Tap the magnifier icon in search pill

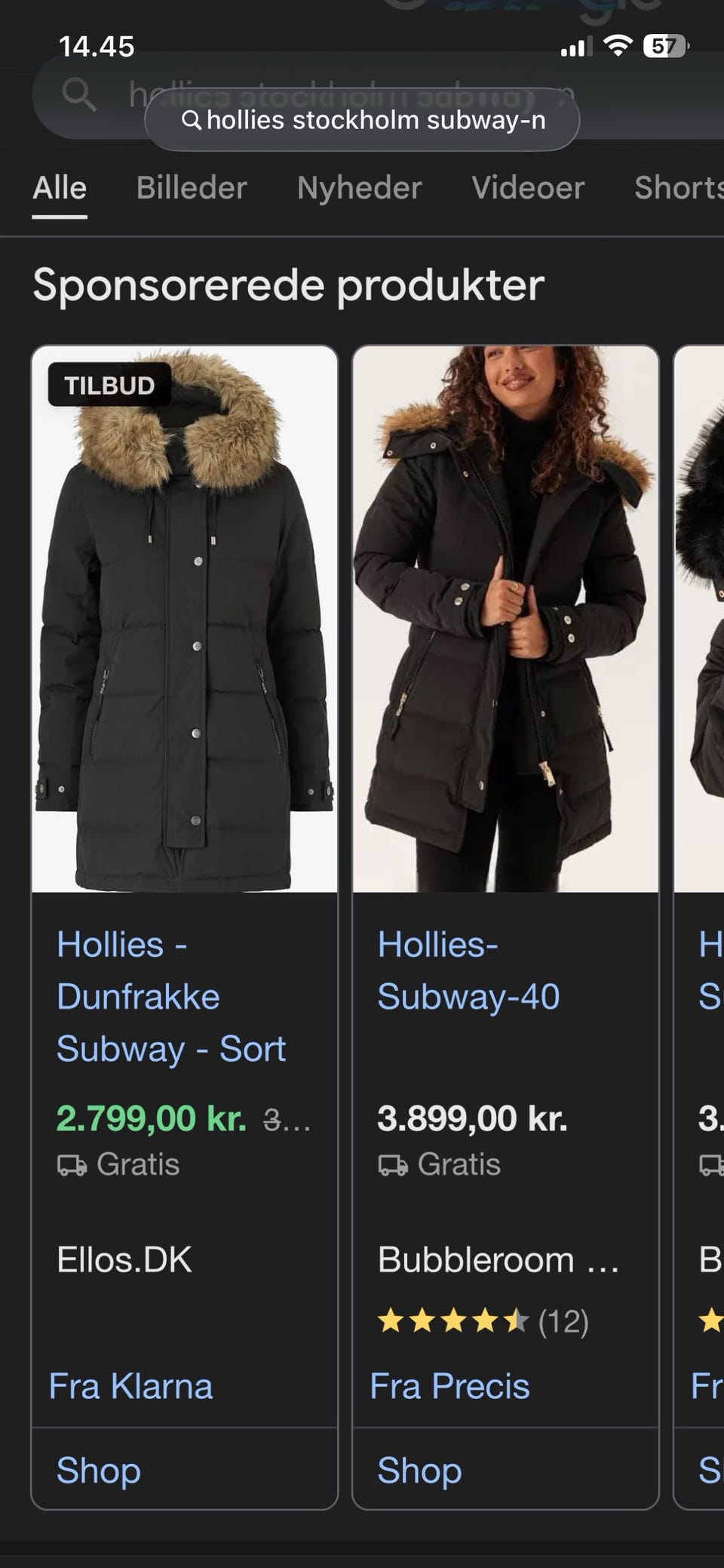(x=192, y=120)
